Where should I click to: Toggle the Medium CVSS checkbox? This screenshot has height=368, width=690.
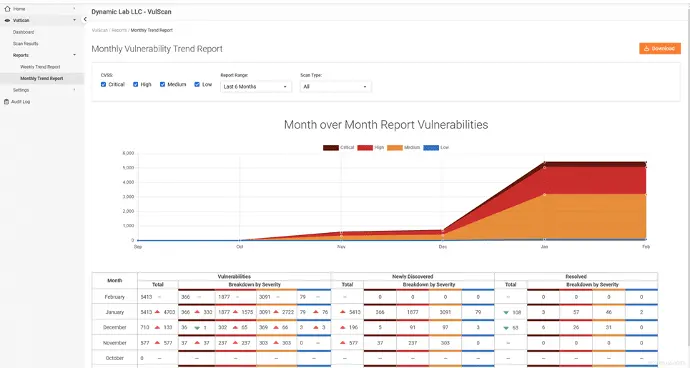(162, 85)
